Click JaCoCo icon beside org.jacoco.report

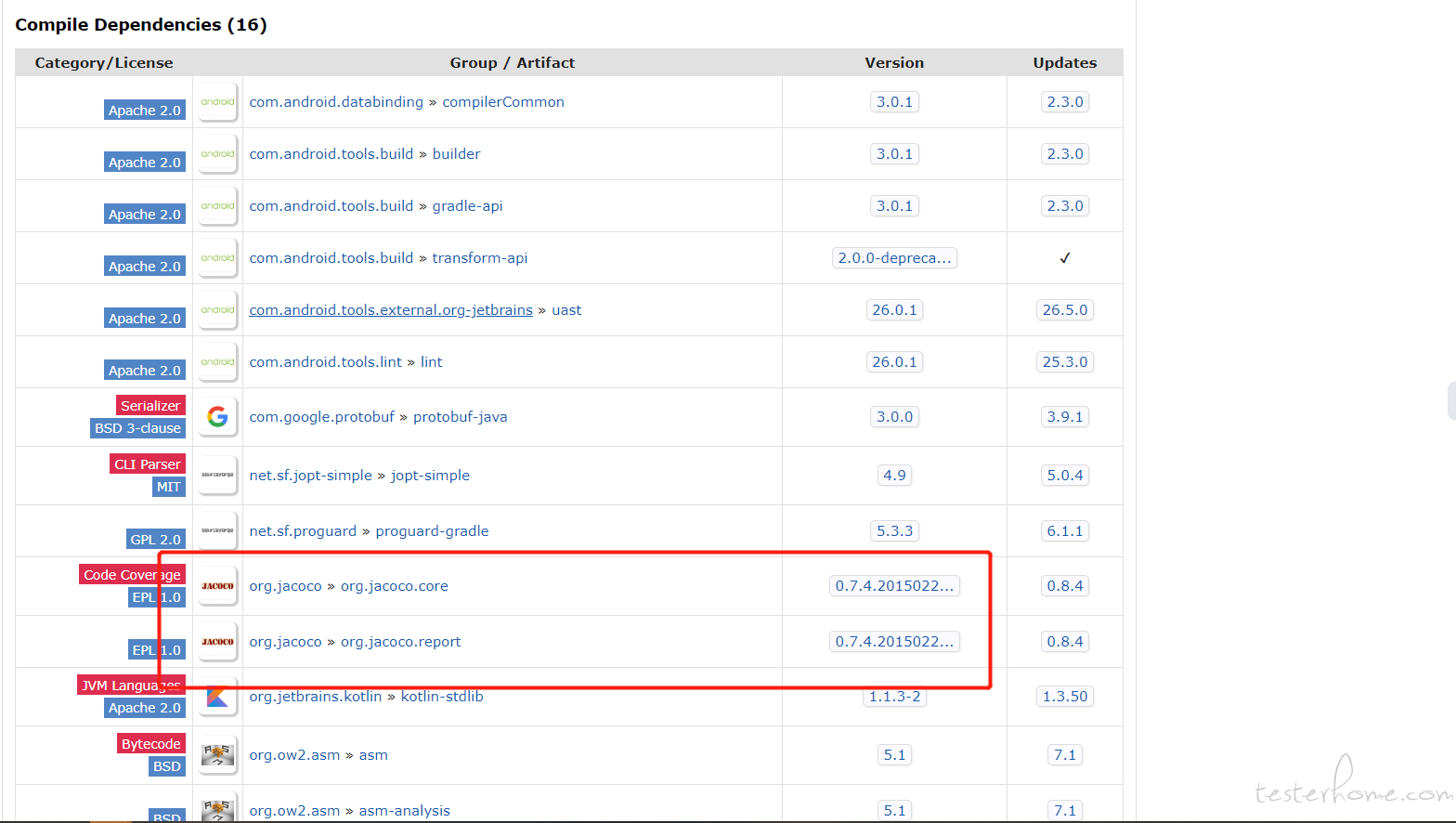pyautogui.click(x=217, y=642)
